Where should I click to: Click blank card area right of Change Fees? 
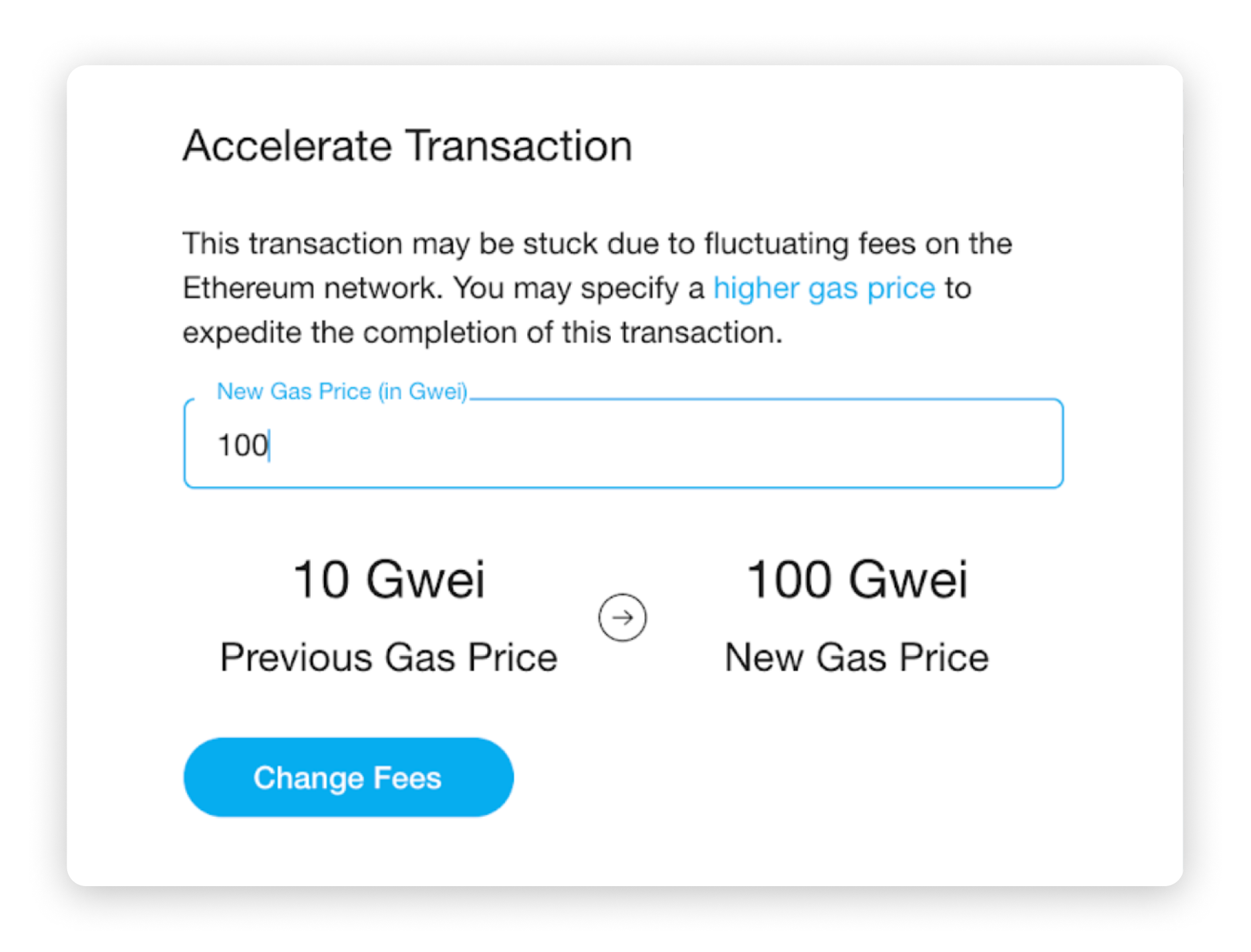coord(832,777)
